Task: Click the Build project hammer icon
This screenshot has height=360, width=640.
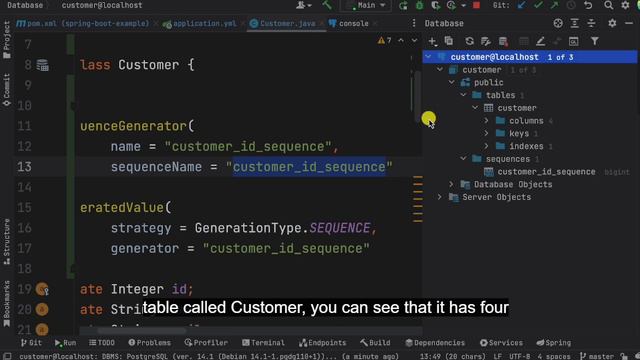Action: pos(327,5)
